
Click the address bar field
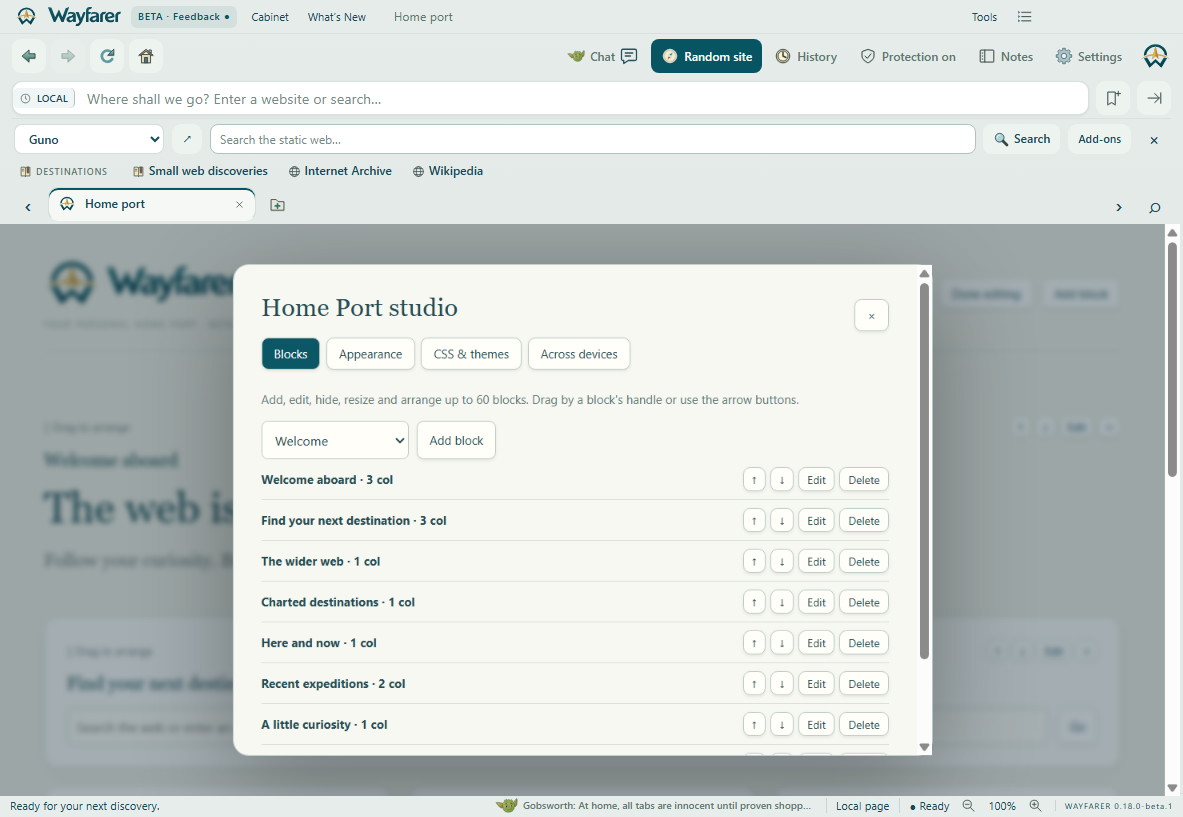click(x=550, y=98)
